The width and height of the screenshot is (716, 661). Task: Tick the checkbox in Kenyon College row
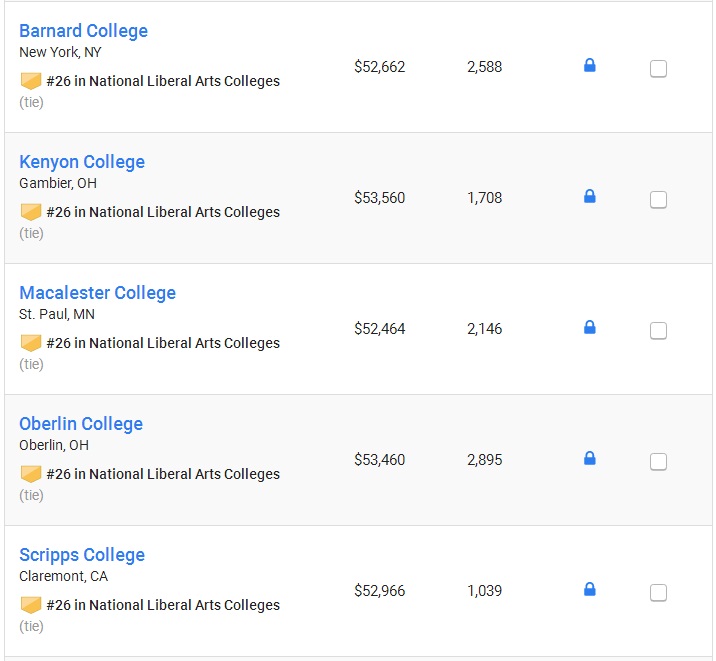658,199
